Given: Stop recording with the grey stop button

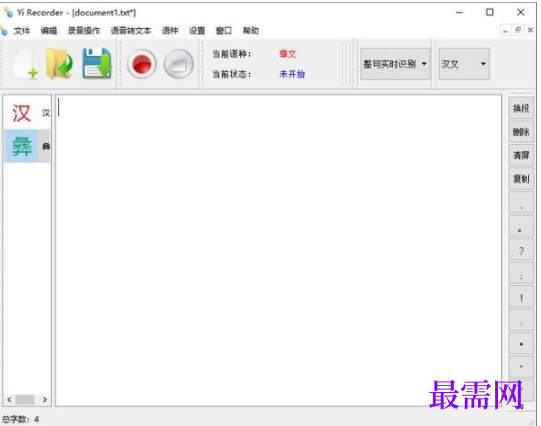Looking at the screenshot, I should [178, 64].
